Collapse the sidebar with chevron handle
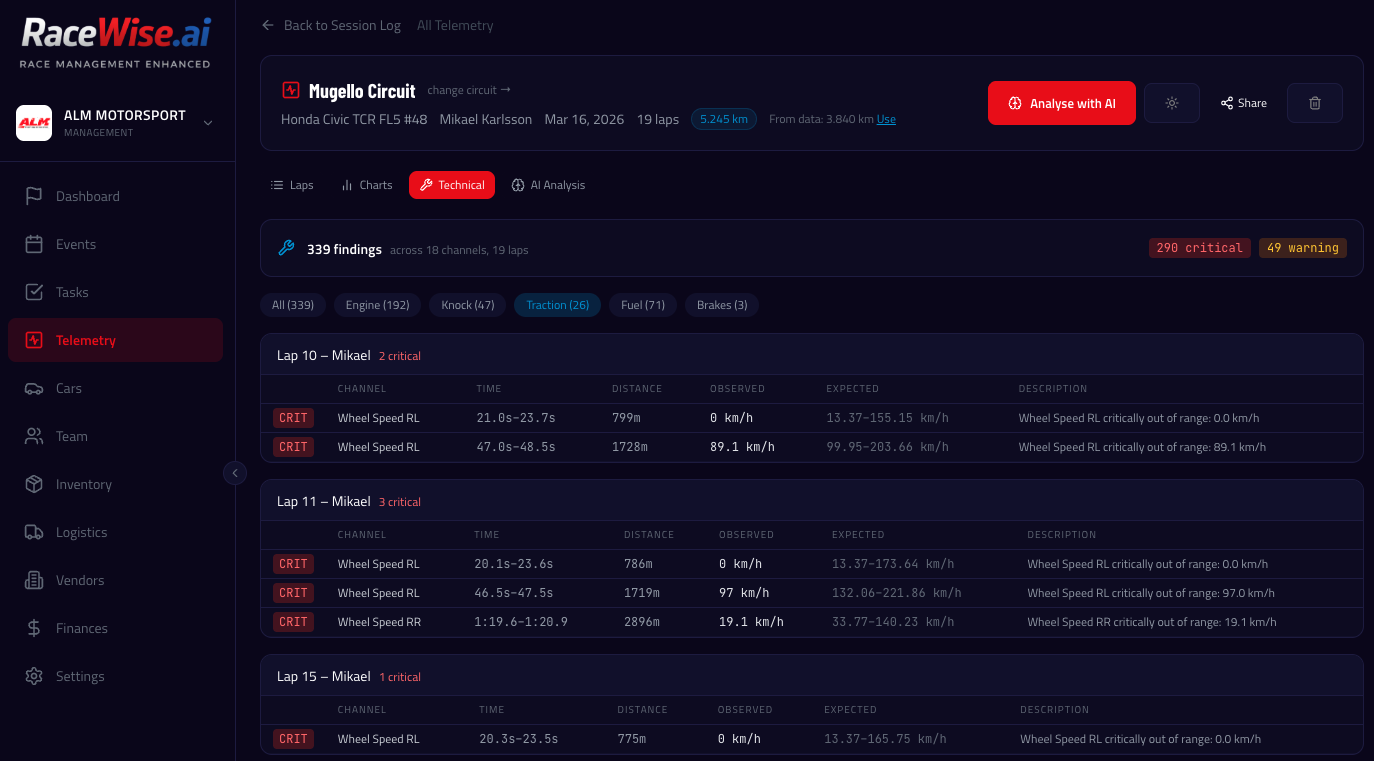The width and height of the screenshot is (1374, 761). click(235, 473)
